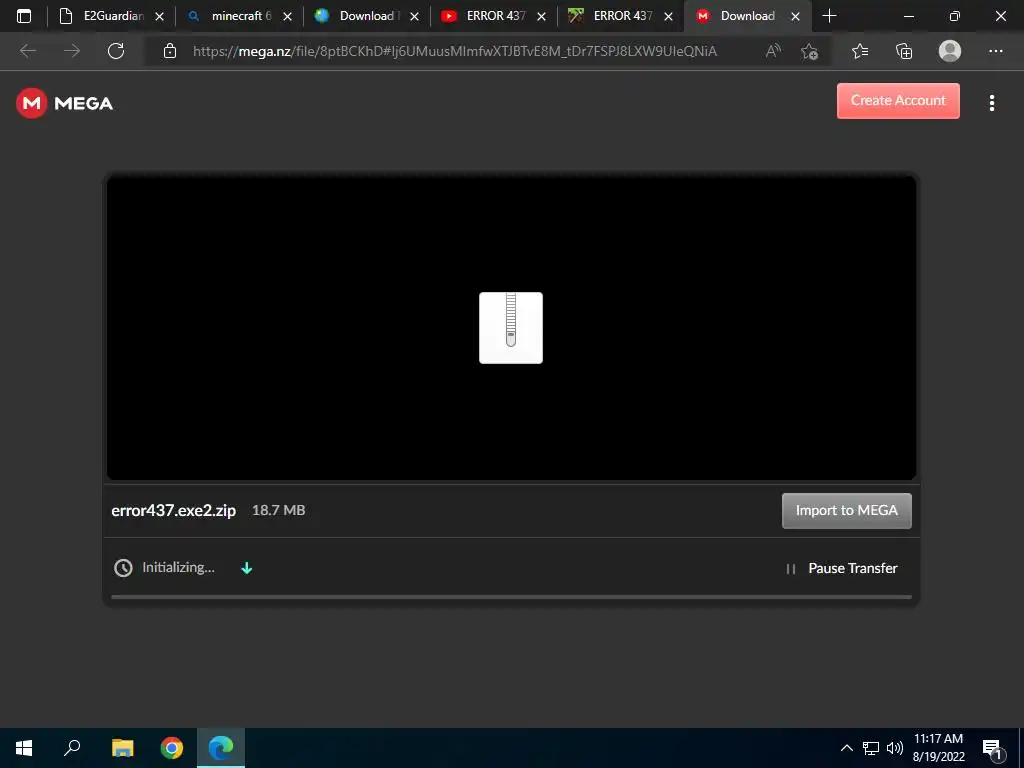Screen dimensions: 1024x768
Task: Click the zip file icon preview
Action: (x=511, y=328)
